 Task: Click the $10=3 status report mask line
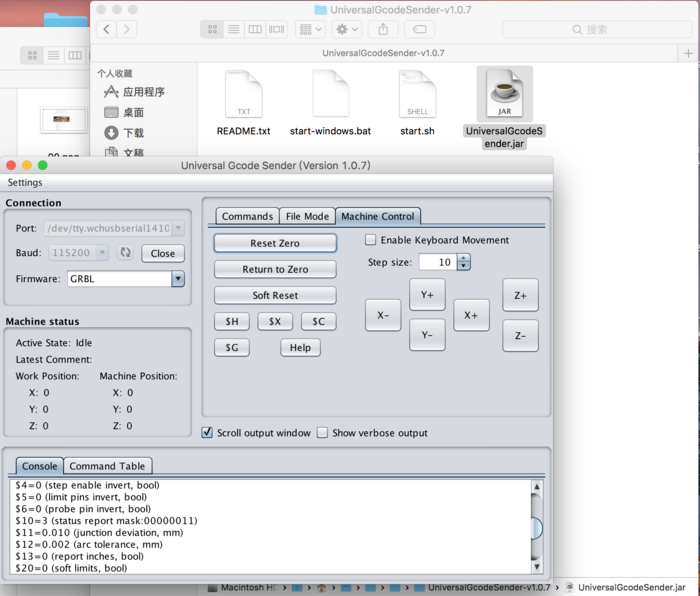(106, 521)
